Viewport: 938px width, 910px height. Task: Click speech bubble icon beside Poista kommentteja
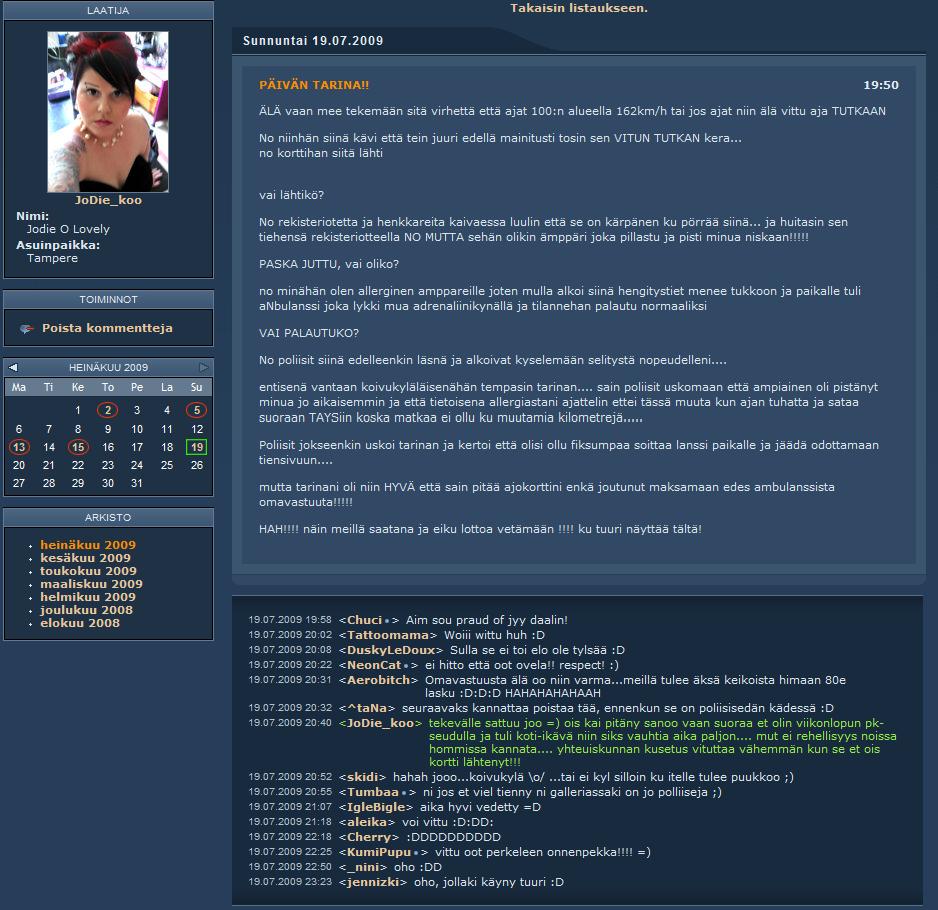coord(27,328)
